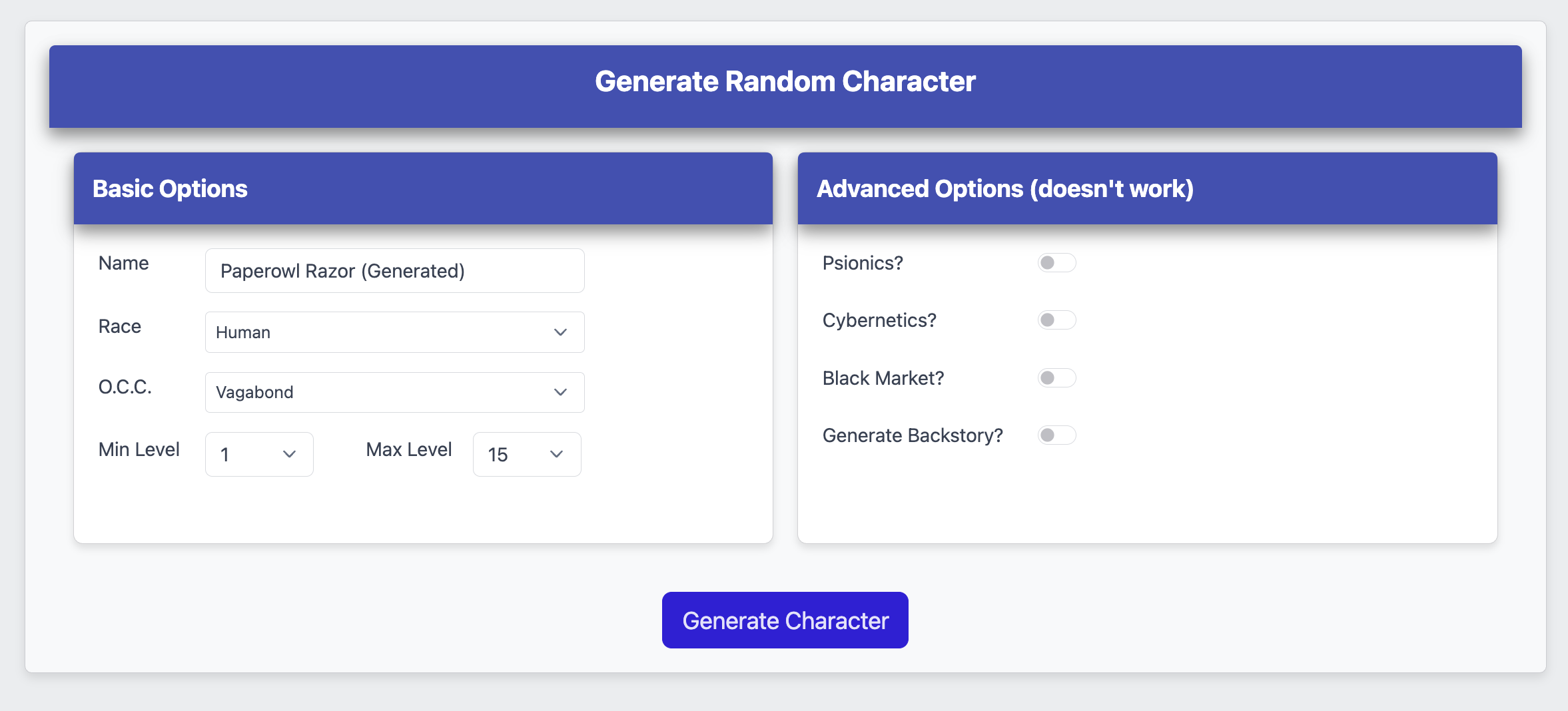The height and width of the screenshot is (711, 1568).
Task: Enable the Psionics toggle
Action: pos(1056,263)
